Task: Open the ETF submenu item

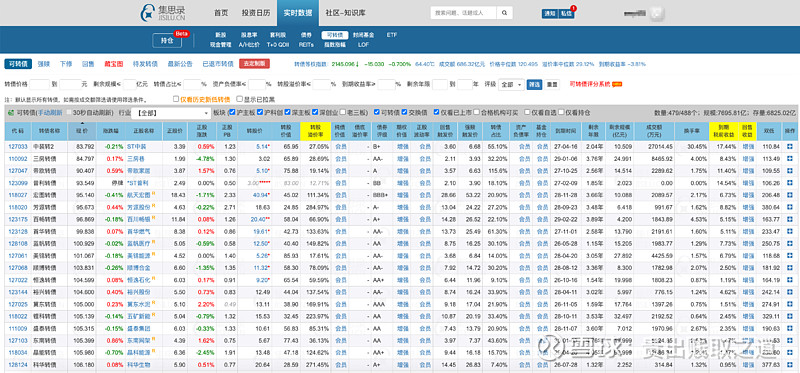Action: tap(391, 35)
